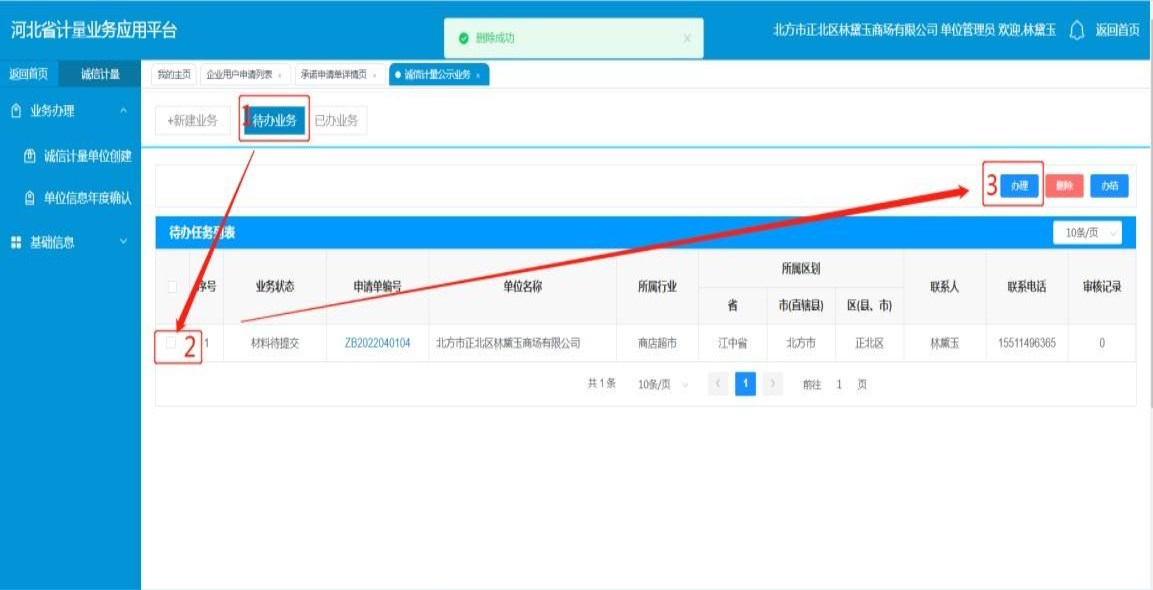Switch to the 已办业务 tab

(336, 121)
